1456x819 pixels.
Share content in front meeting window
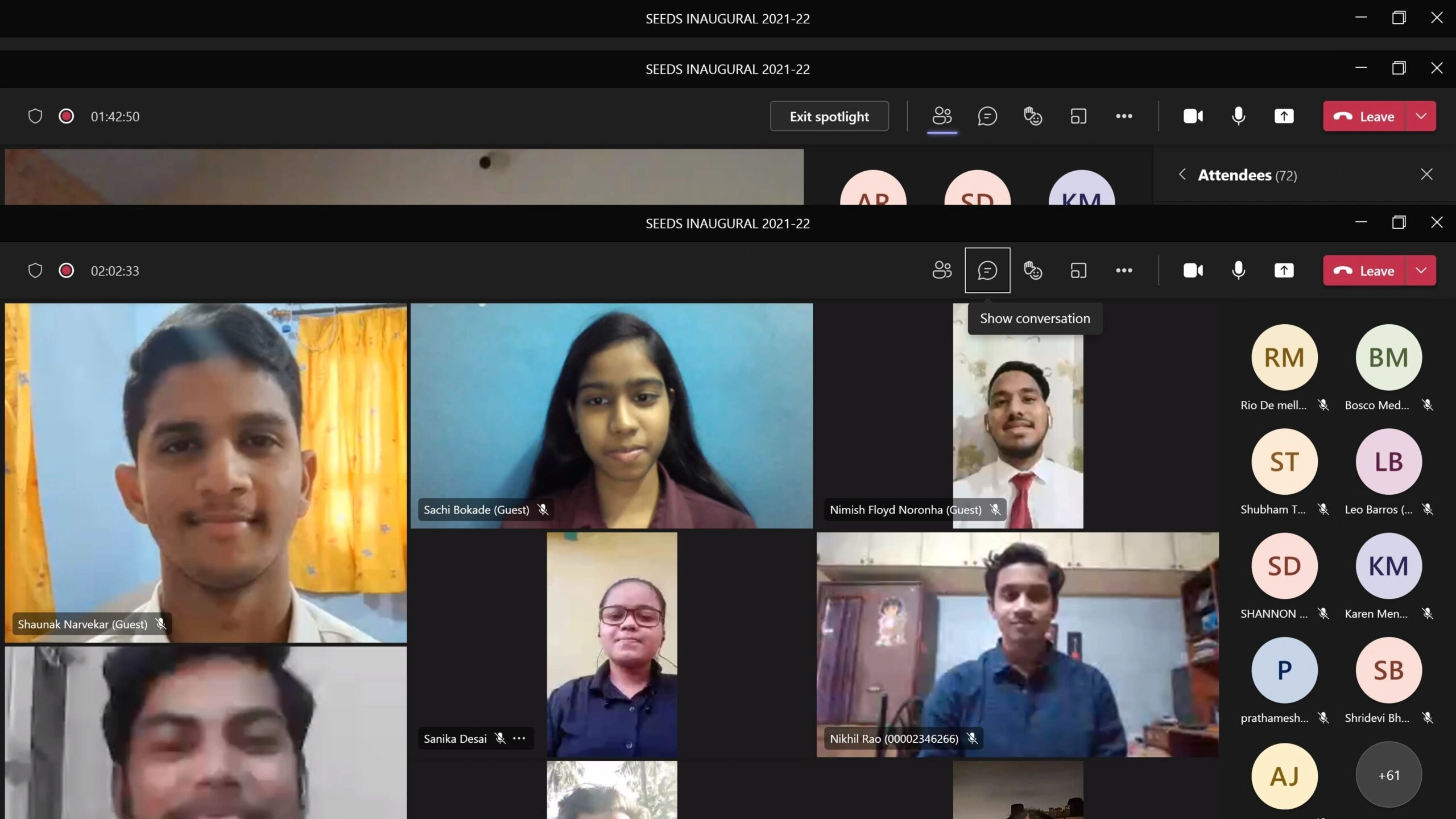click(x=1284, y=270)
